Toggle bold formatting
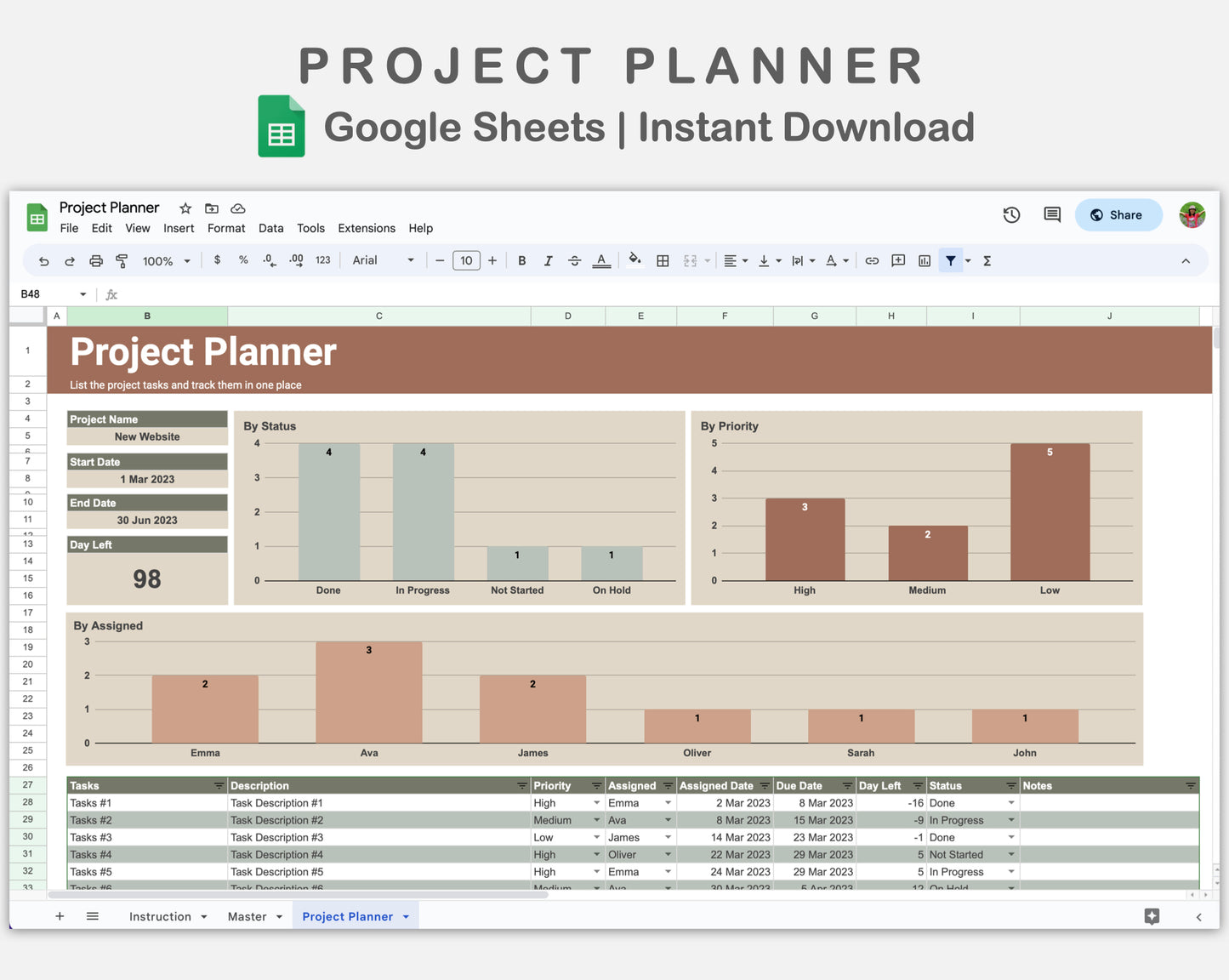 [x=521, y=260]
